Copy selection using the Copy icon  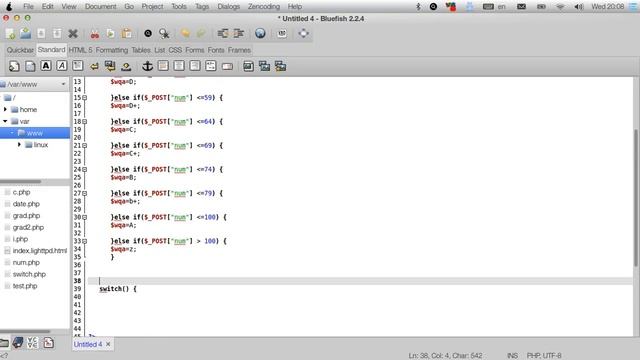tap(110, 33)
